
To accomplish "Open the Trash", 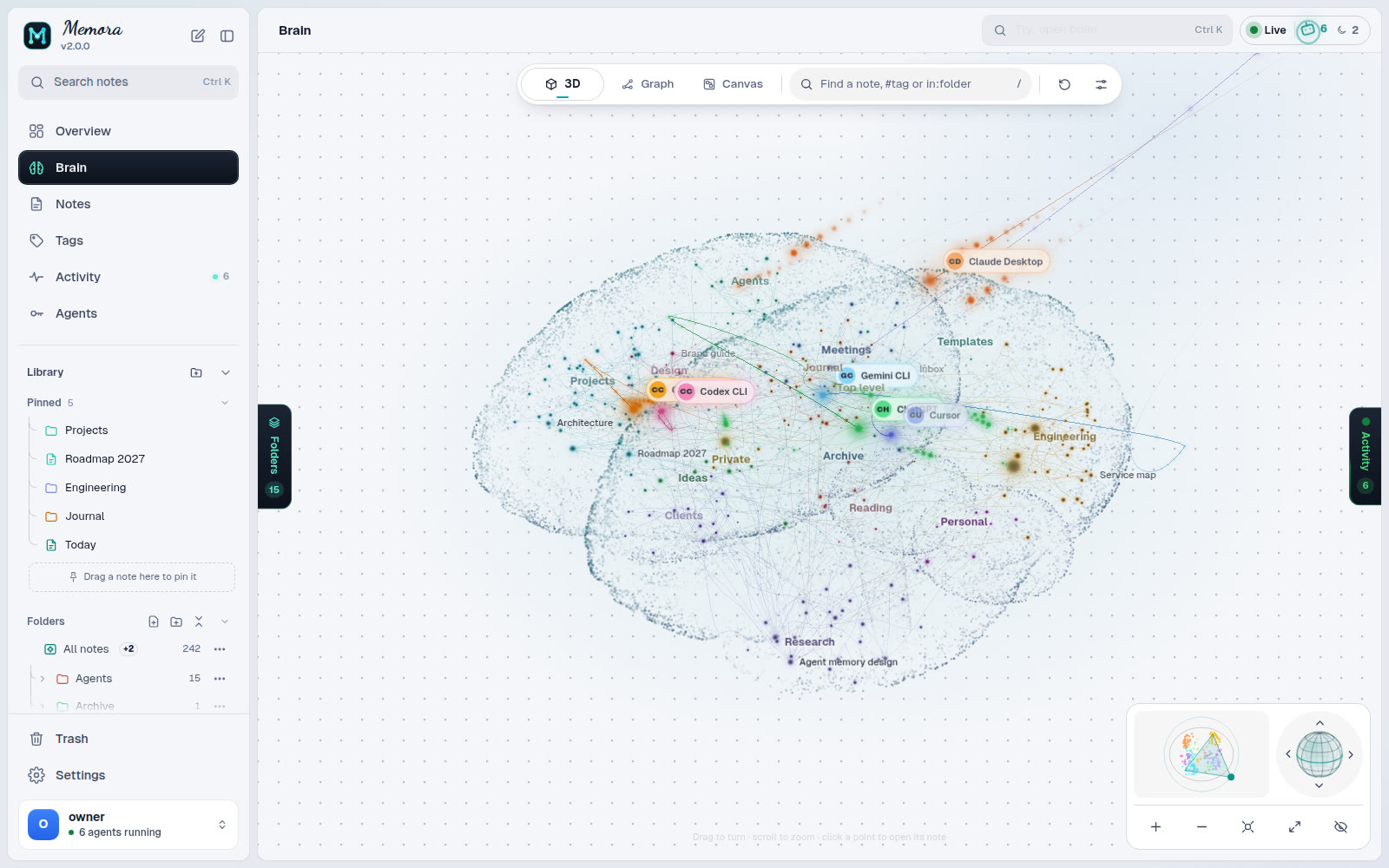I will coord(128,739).
